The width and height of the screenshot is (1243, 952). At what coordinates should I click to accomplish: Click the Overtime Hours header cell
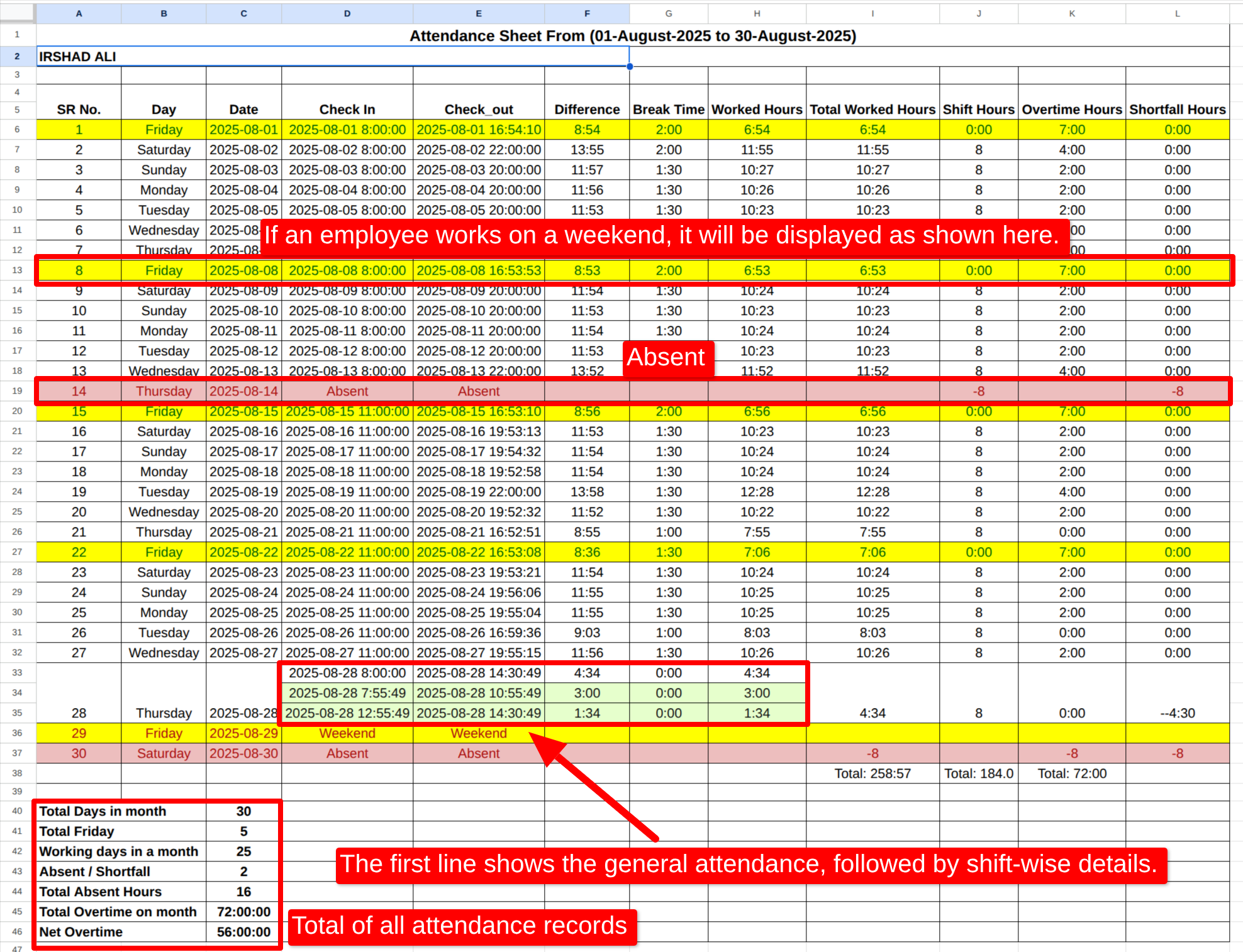(1071, 109)
